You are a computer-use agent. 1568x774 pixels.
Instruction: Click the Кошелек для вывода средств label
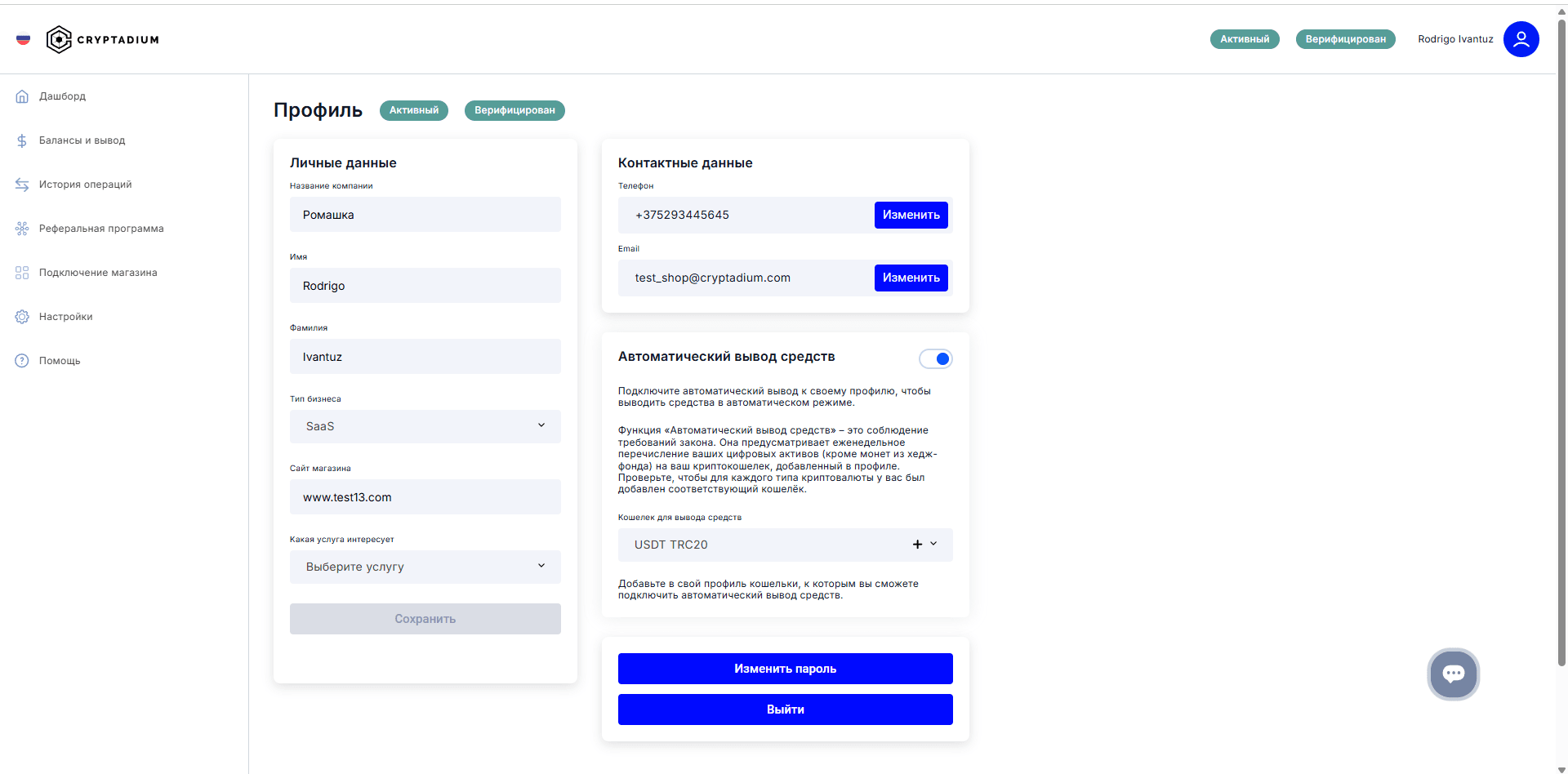point(679,518)
